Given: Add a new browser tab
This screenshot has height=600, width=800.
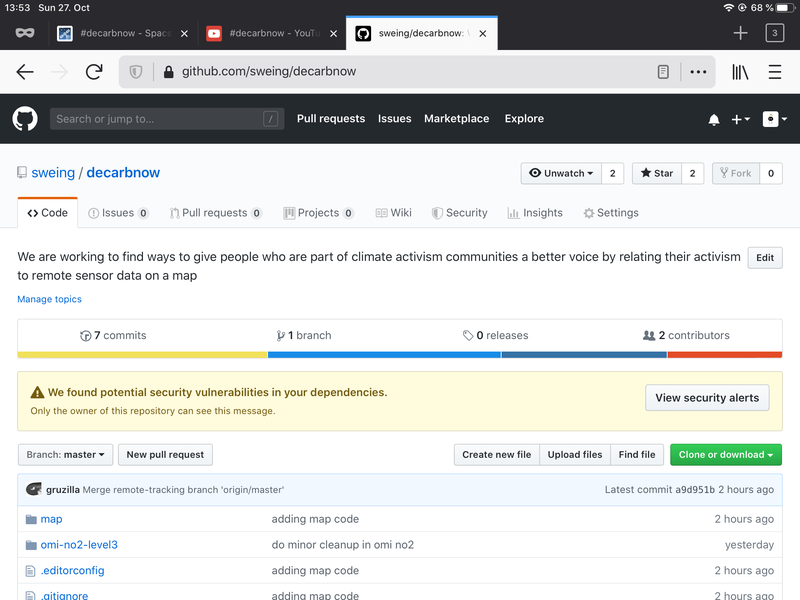Looking at the screenshot, I should (740, 33).
